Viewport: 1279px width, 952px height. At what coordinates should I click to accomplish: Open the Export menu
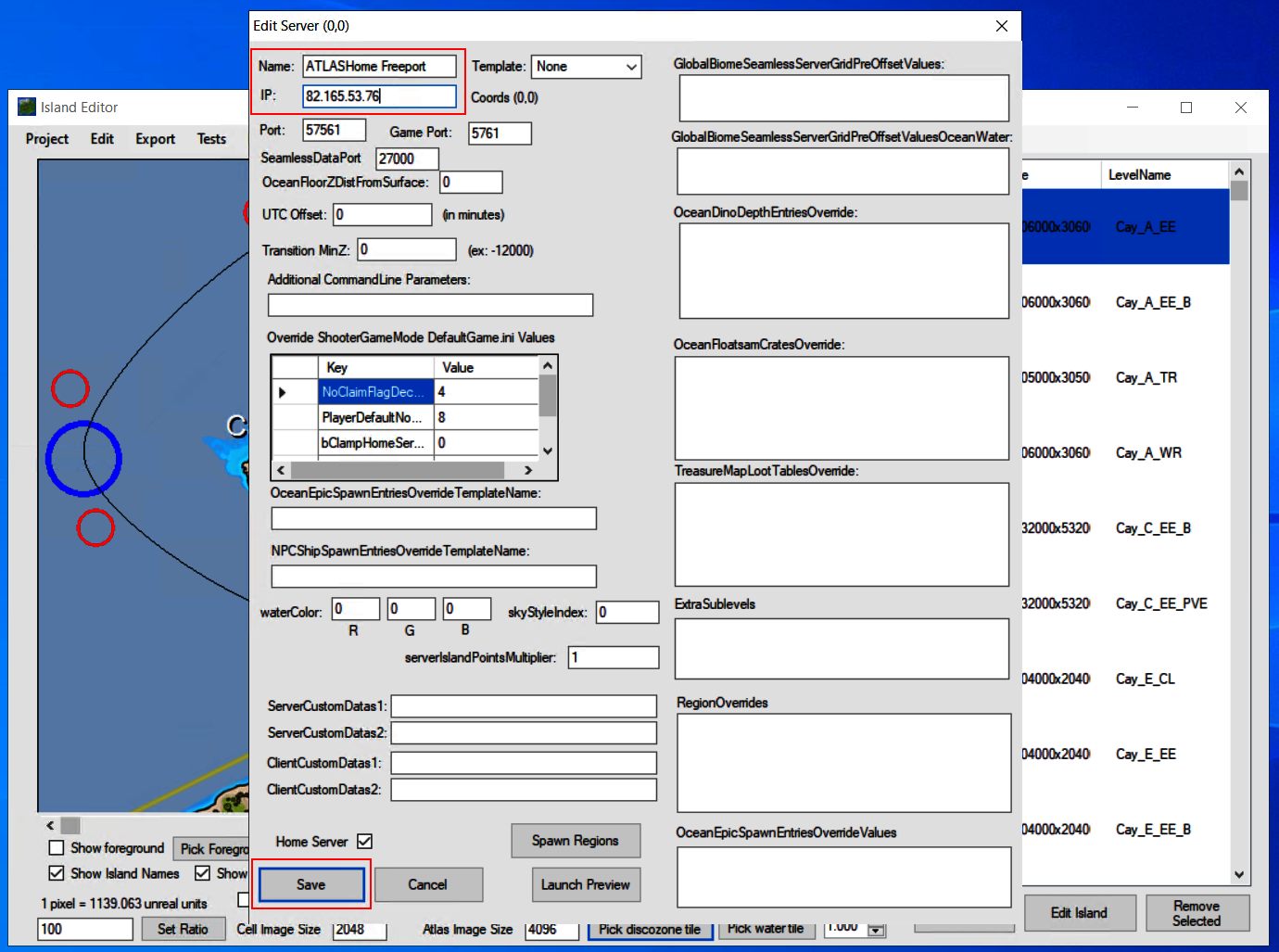click(154, 139)
